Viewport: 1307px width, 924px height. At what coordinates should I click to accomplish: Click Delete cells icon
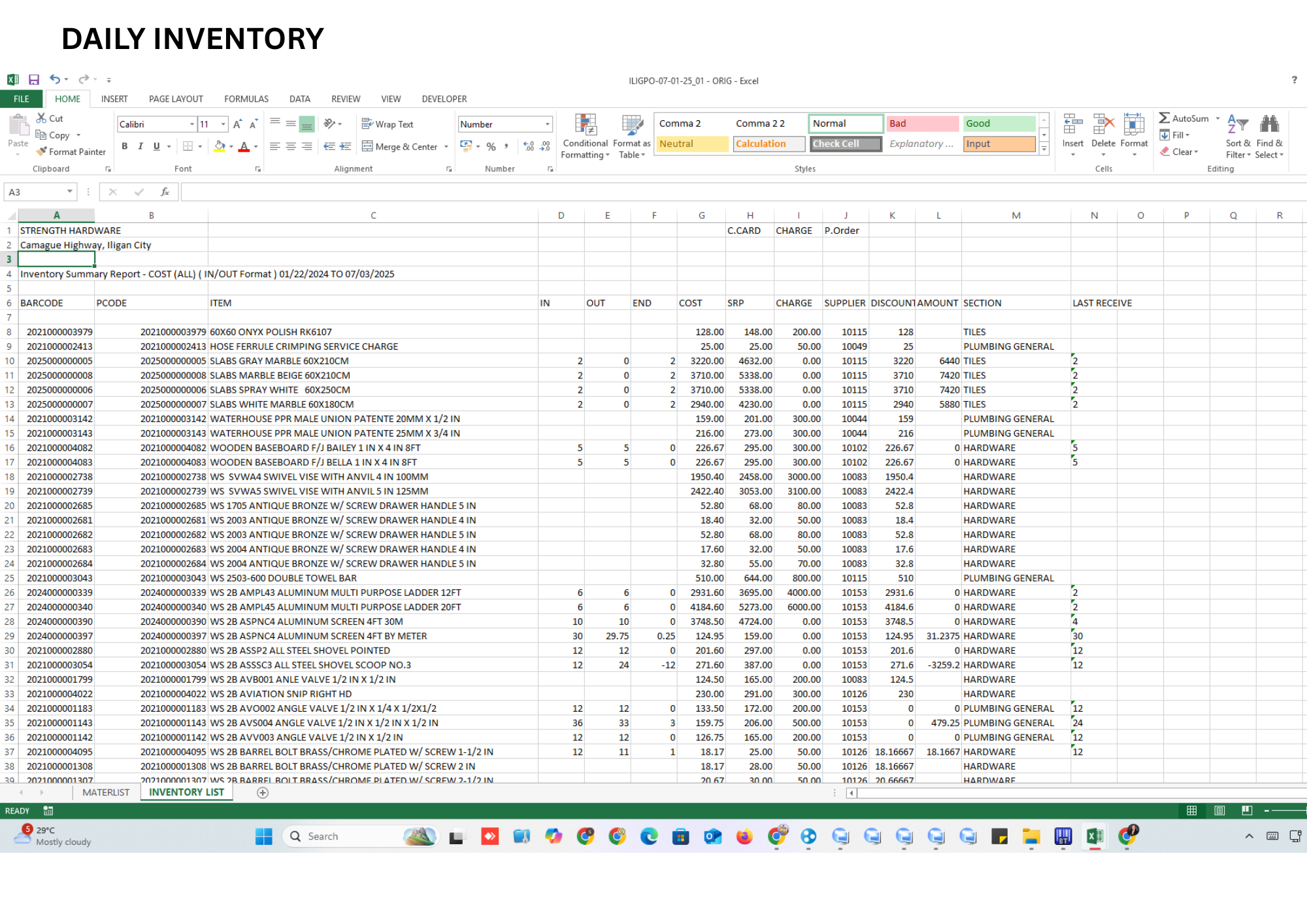pyautogui.click(x=1103, y=124)
